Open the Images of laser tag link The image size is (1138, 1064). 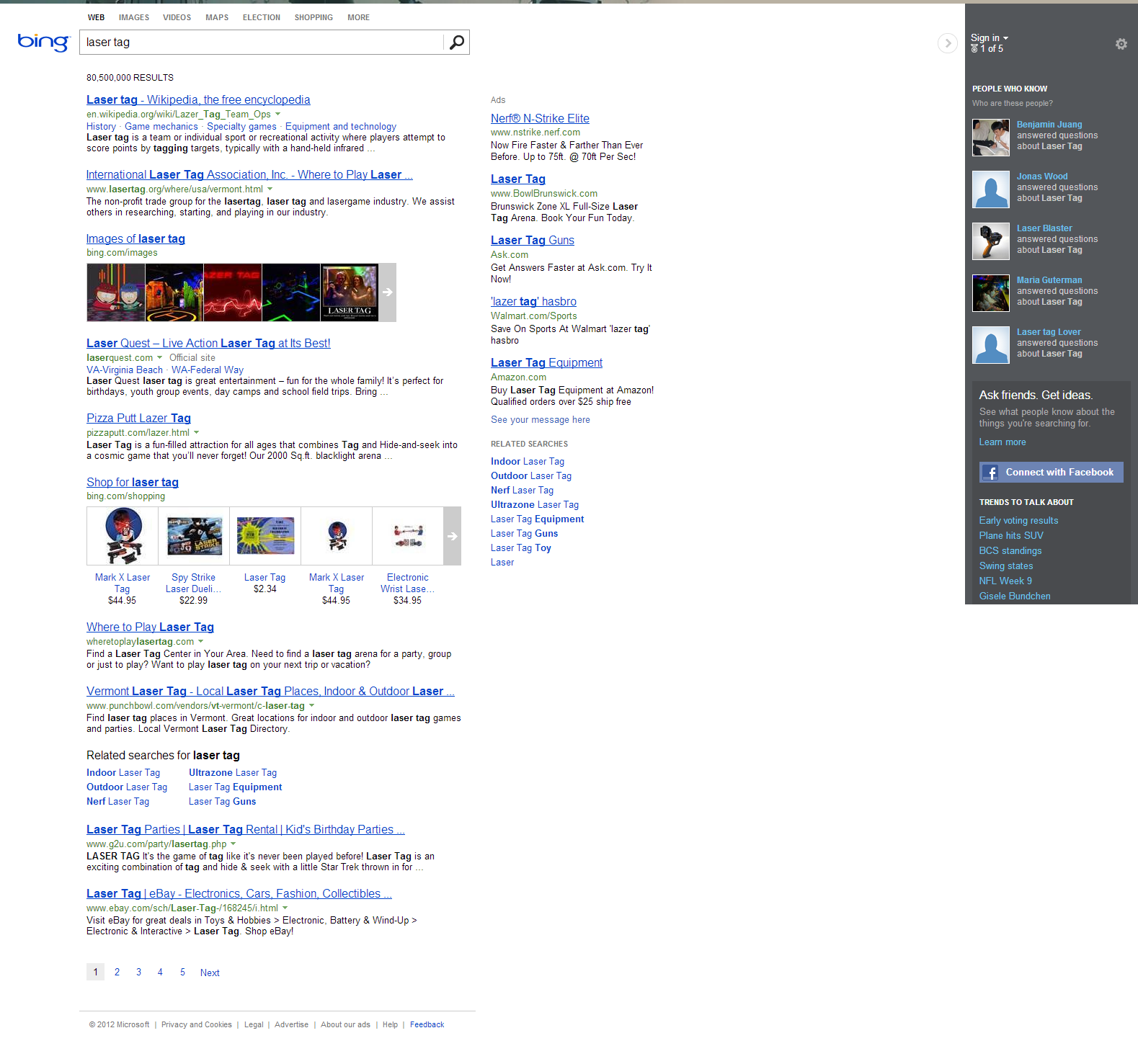click(135, 238)
